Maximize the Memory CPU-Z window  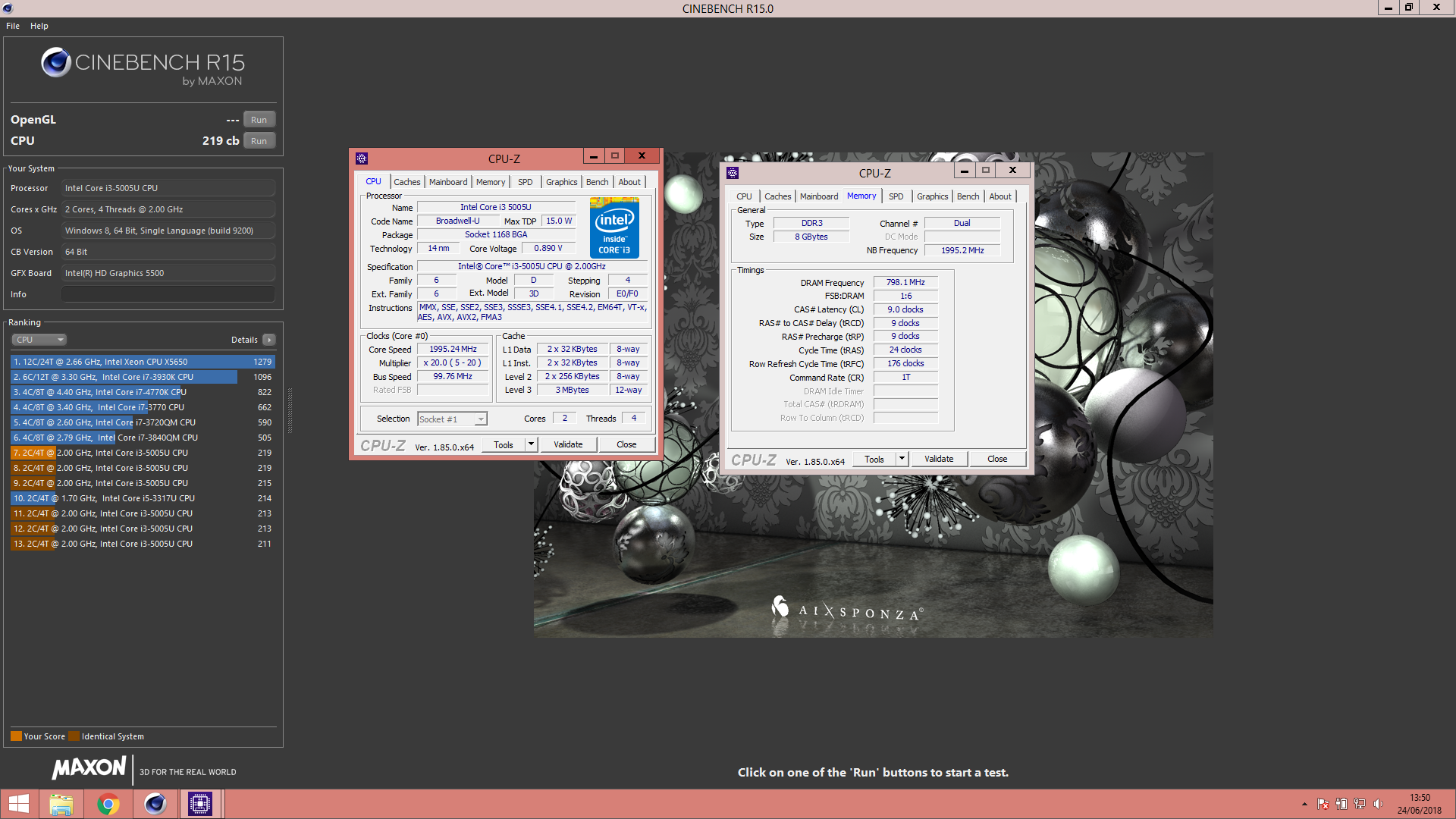[986, 171]
